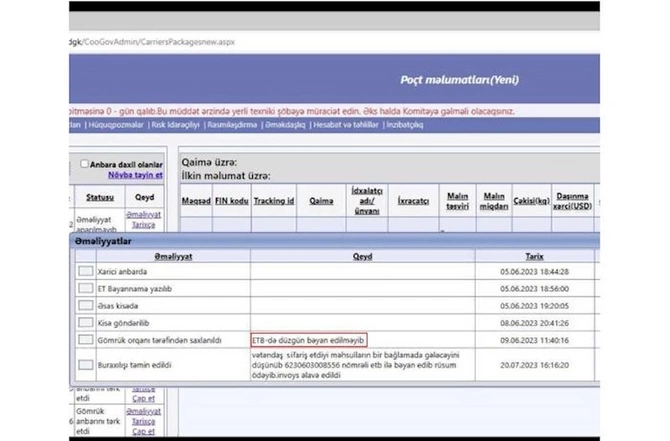
Task: Check box for 'Gömrük orqanı tərəfindən saxlanıldı'
Action: click(86, 340)
